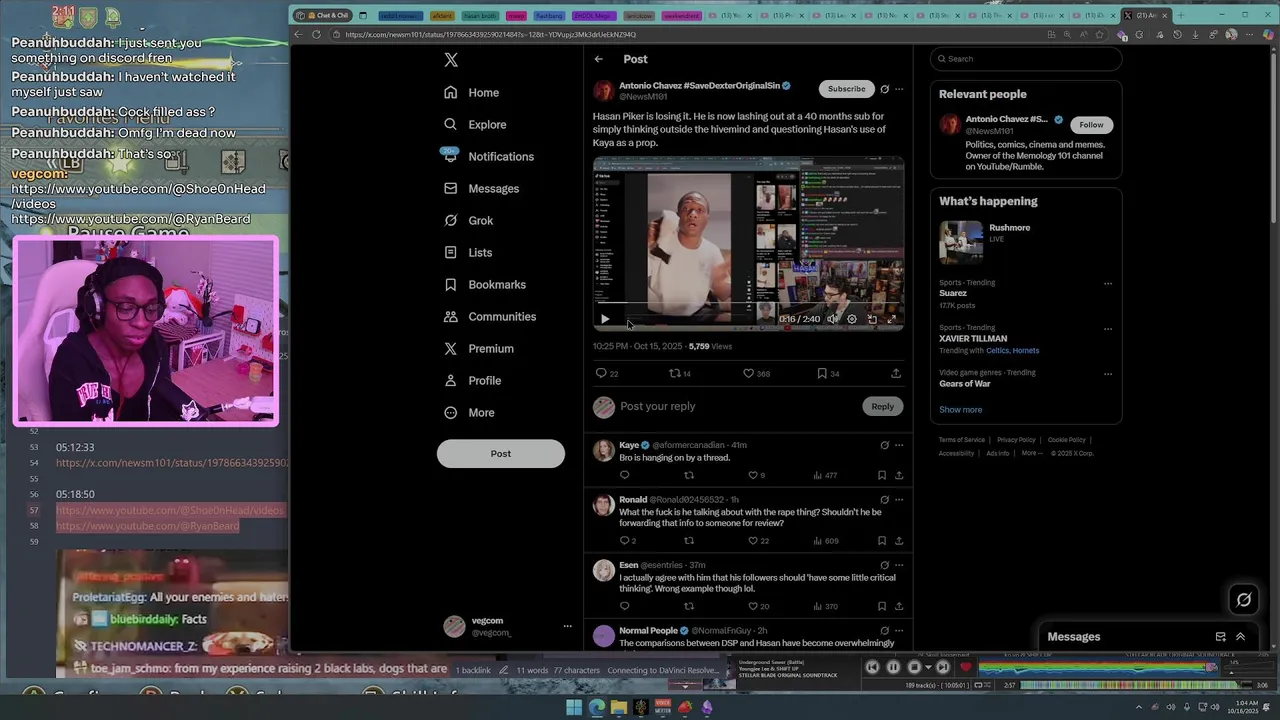Viewport: 1280px width, 720px height.
Task: Seek on the video progress bar
Action: tap(748, 305)
